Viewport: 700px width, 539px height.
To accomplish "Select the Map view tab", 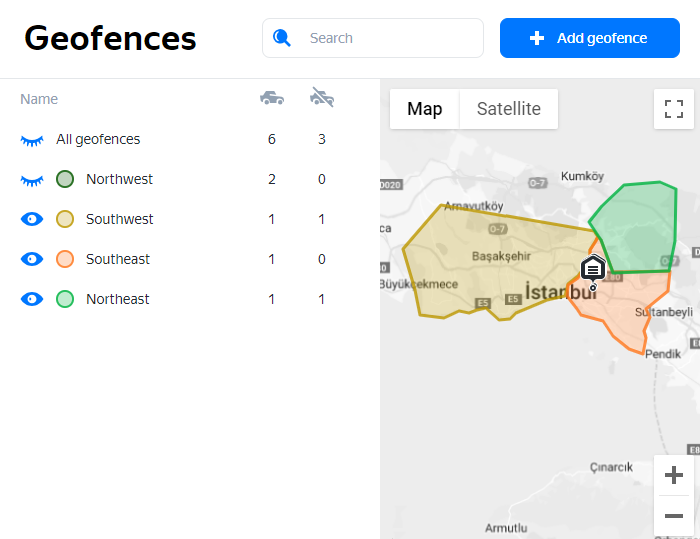I will pyautogui.click(x=424, y=109).
